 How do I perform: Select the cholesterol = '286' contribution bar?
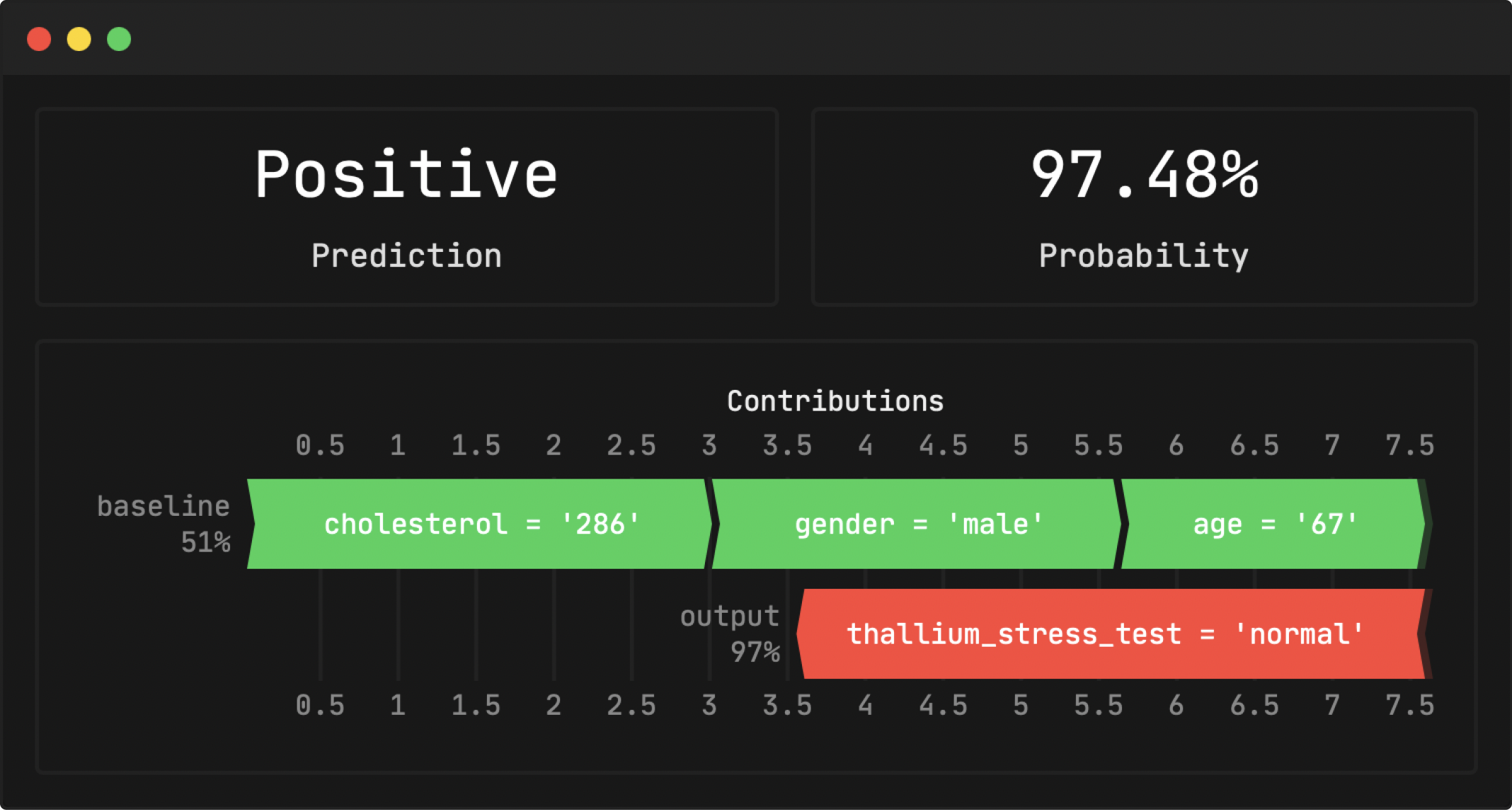[x=479, y=524]
